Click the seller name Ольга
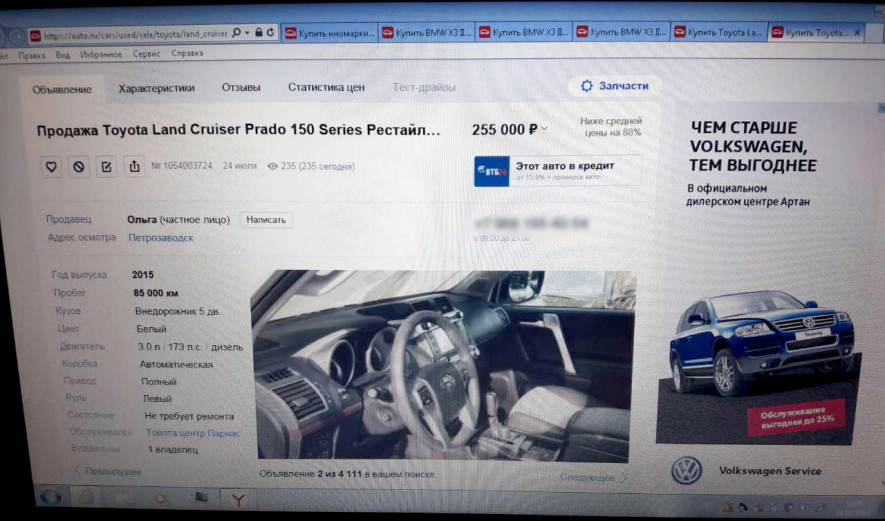Viewport: 885px width, 521px height. [142, 220]
